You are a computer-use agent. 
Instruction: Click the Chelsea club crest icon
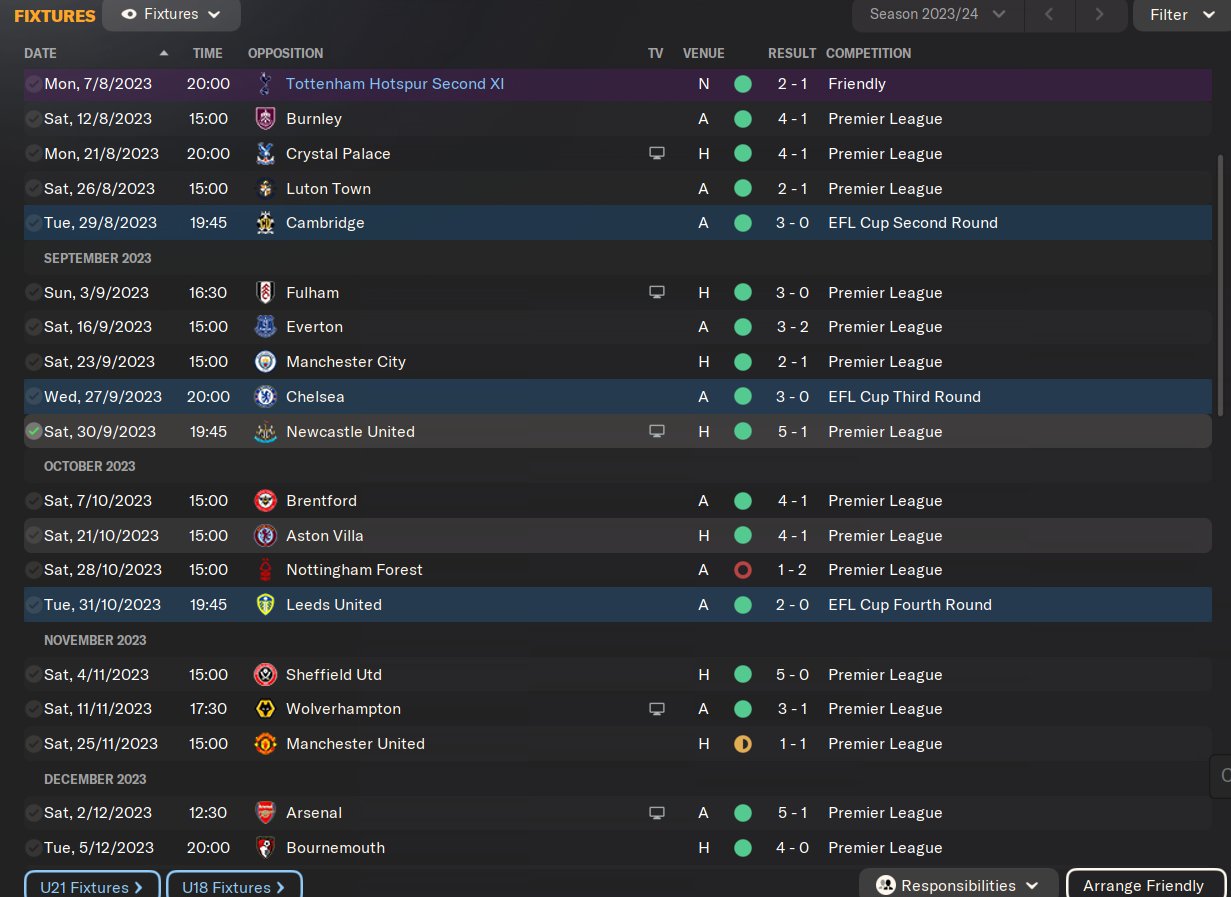coord(265,397)
